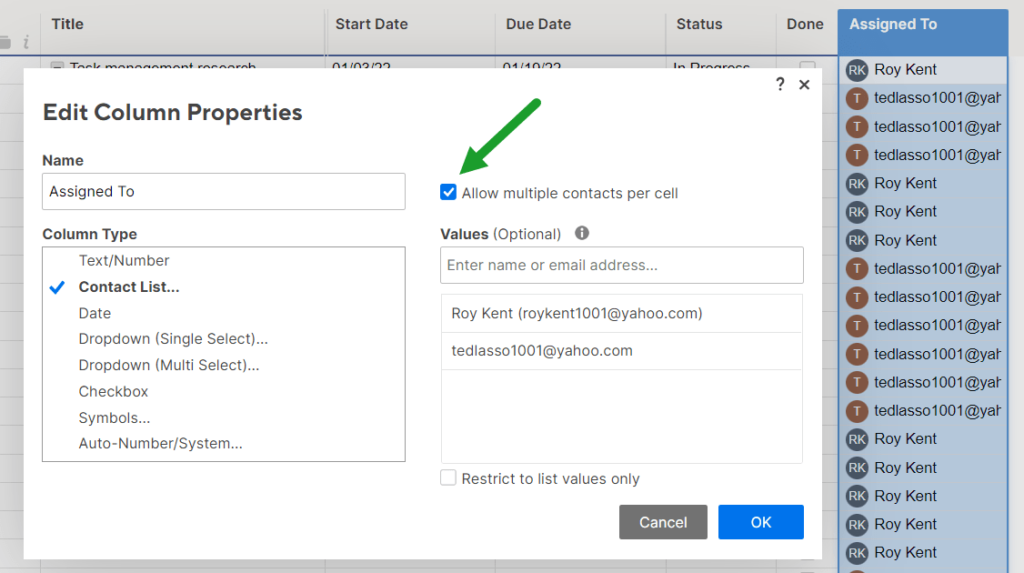Click the column Name input field
The width and height of the screenshot is (1024, 573).
[x=223, y=192]
